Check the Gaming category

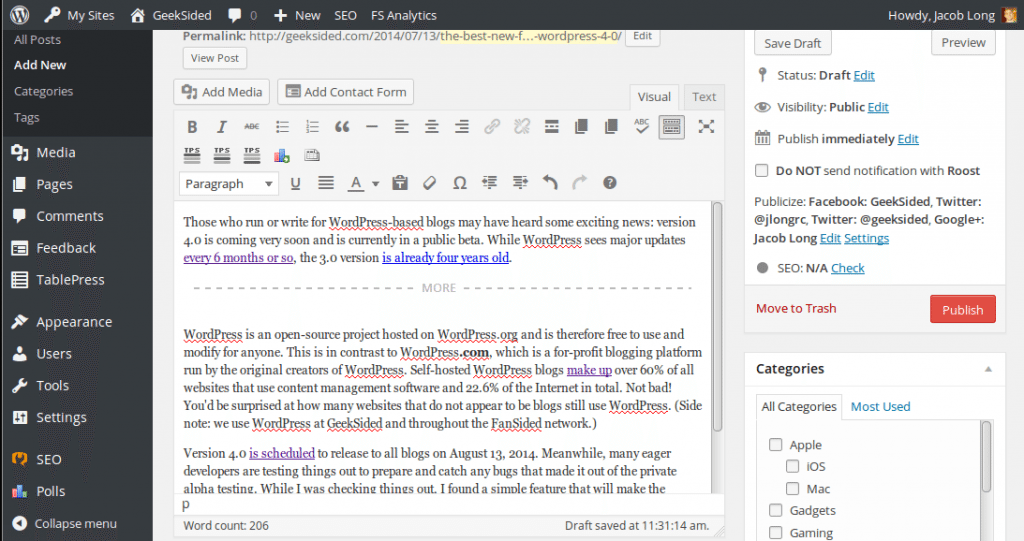(775, 532)
